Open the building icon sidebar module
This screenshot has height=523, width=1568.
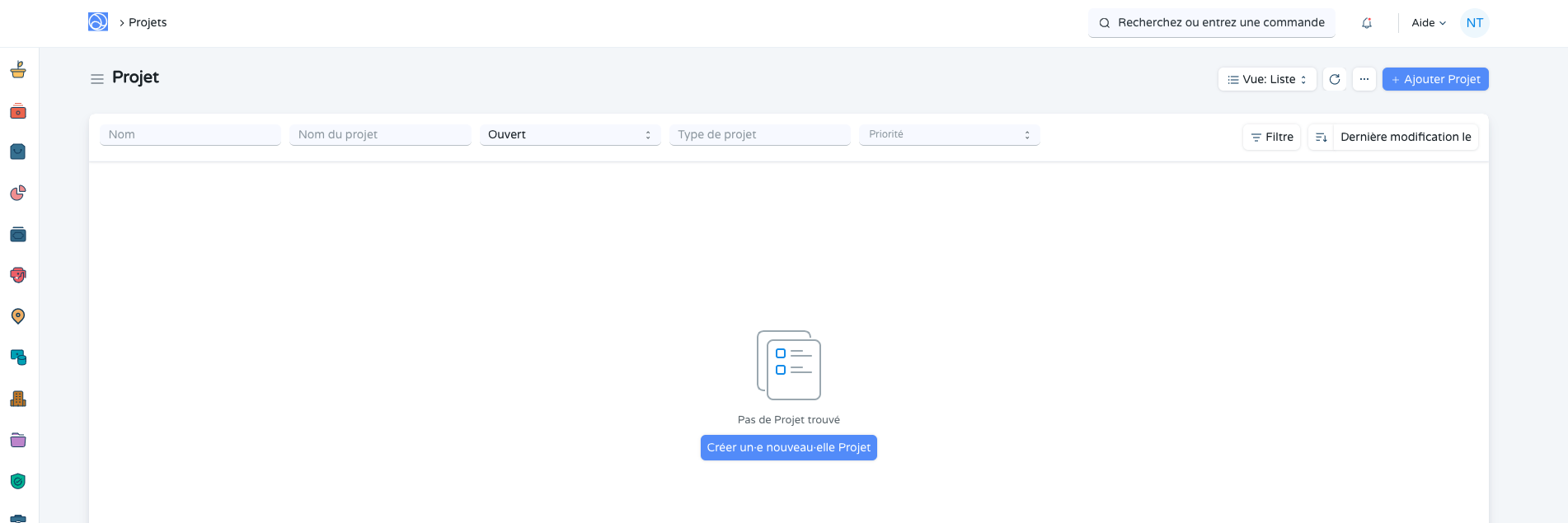coord(18,399)
